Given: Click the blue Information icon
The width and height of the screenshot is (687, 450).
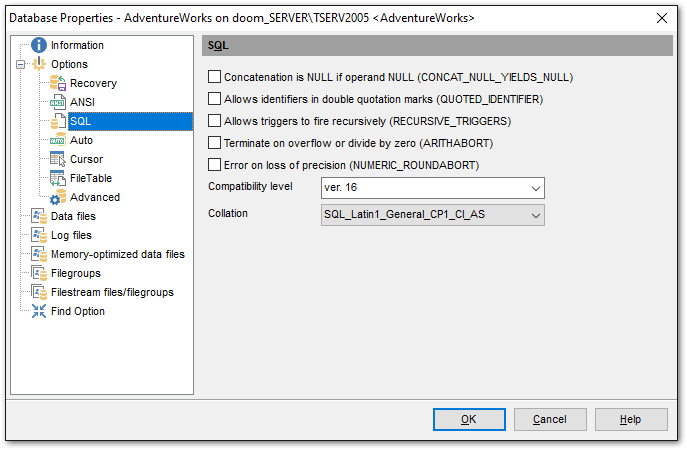Looking at the screenshot, I should point(39,45).
